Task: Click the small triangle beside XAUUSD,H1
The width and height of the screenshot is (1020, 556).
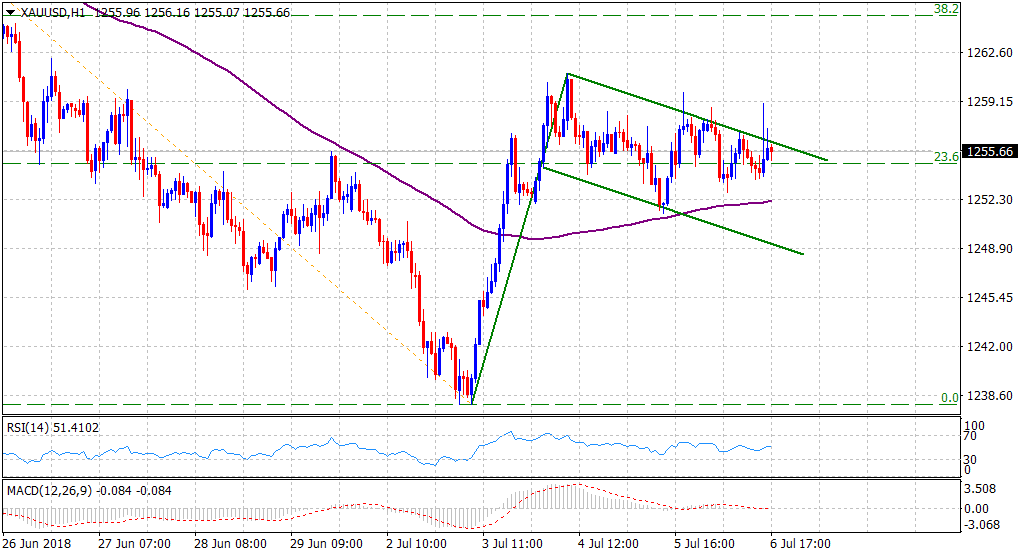Action: click(10, 9)
